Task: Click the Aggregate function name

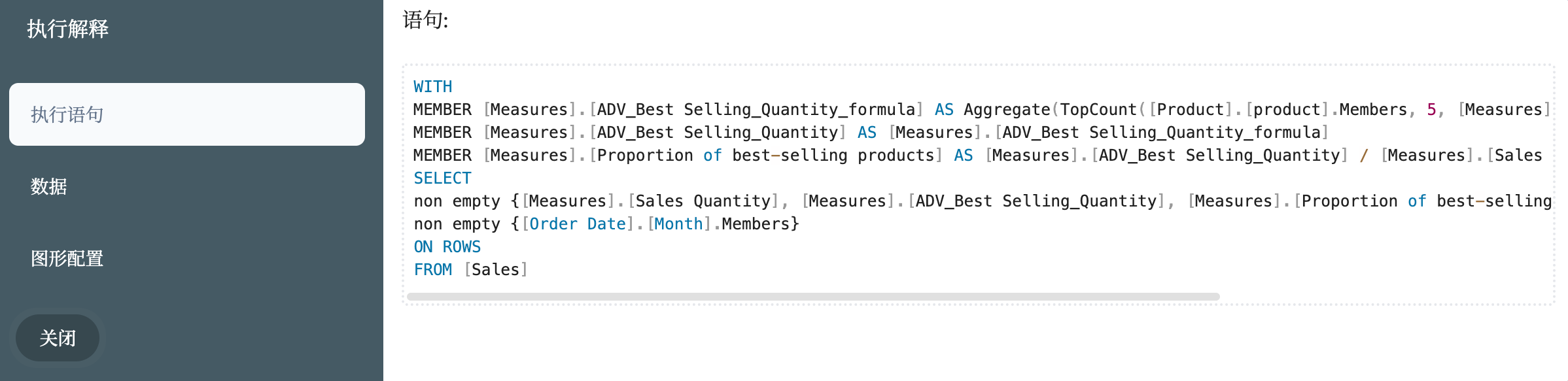Action: [1006, 110]
